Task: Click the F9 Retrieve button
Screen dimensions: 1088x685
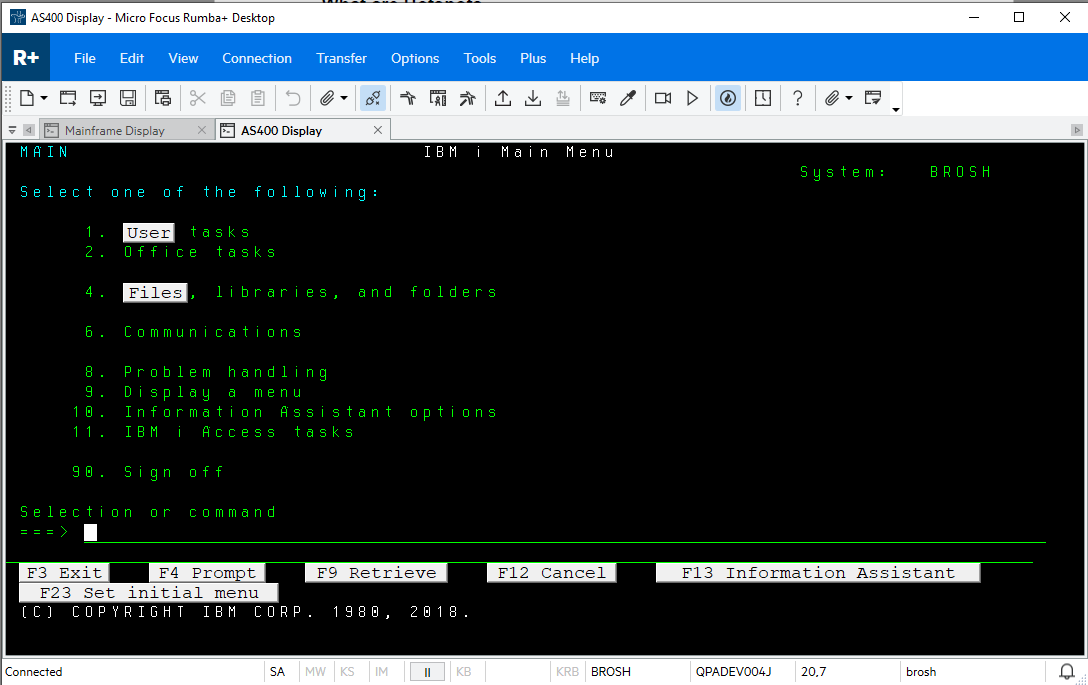Action: (376, 573)
